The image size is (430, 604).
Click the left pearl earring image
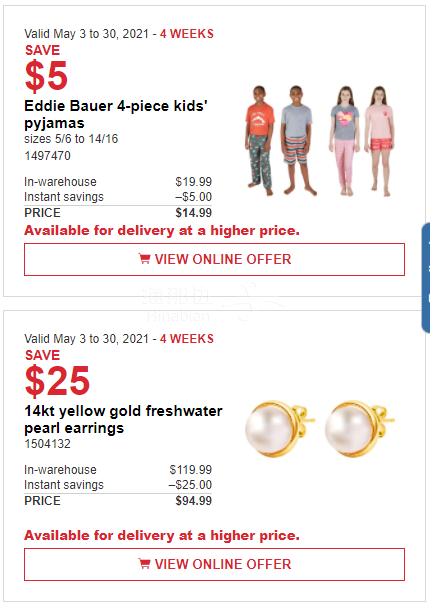pos(280,428)
